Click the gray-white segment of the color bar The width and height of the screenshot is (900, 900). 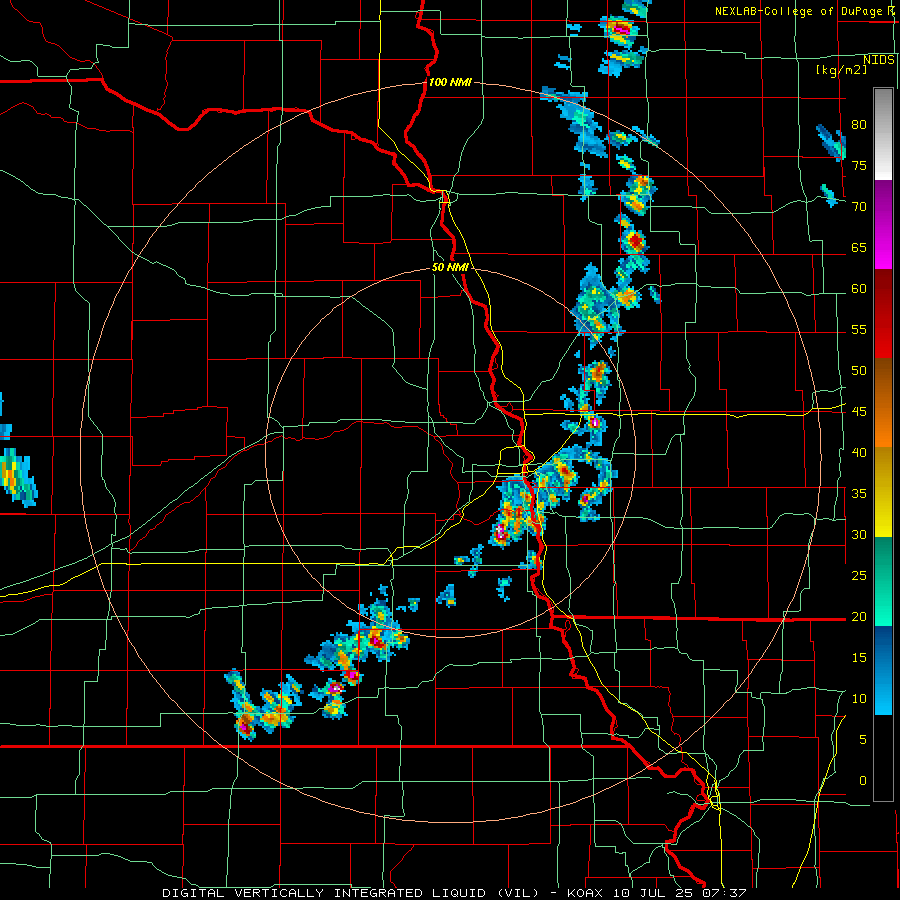point(883,134)
